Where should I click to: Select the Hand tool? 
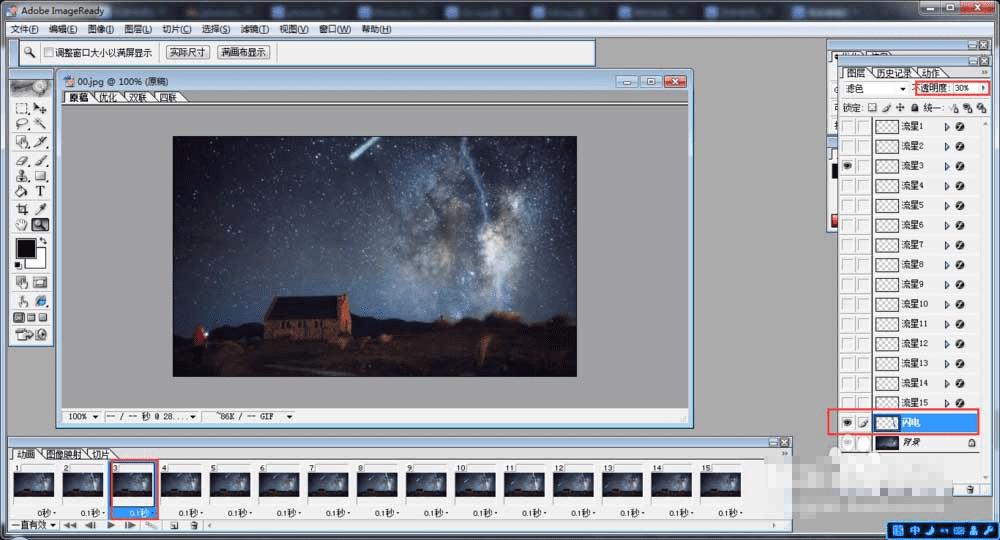coord(22,225)
